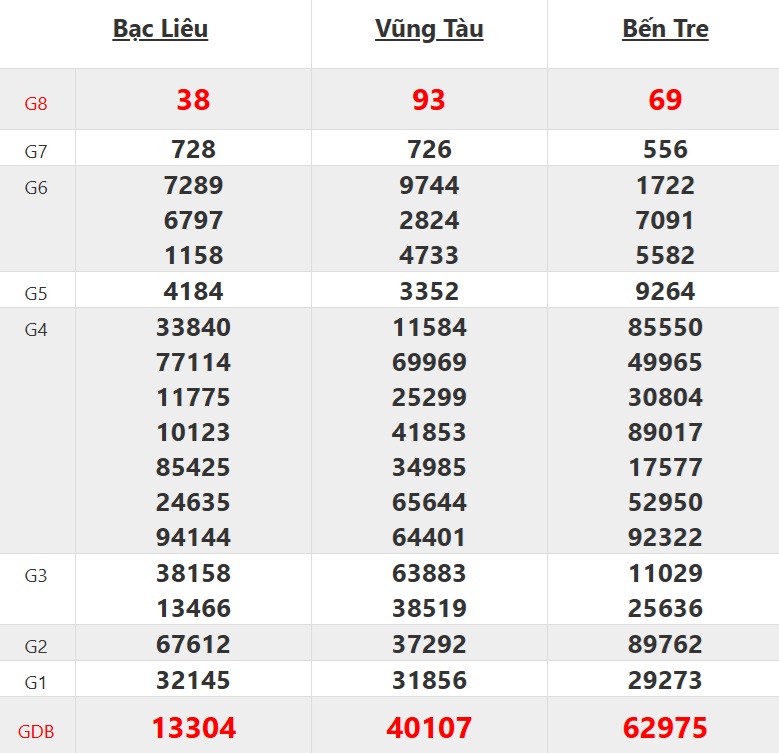Click Bạc Liêu G5 number 4184

pyautogui.click(x=193, y=291)
